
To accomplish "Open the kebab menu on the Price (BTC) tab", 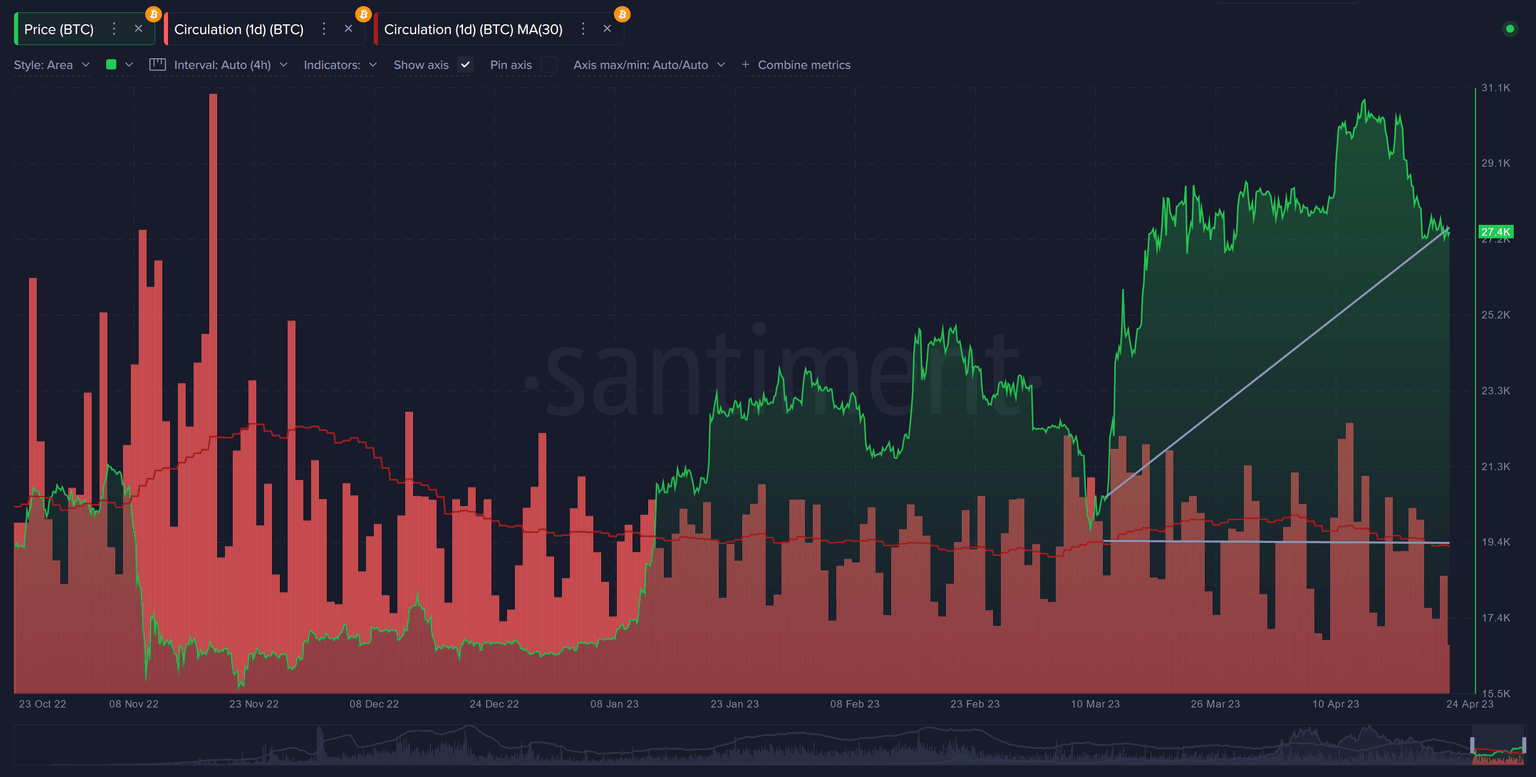I will [x=115, y=29].
